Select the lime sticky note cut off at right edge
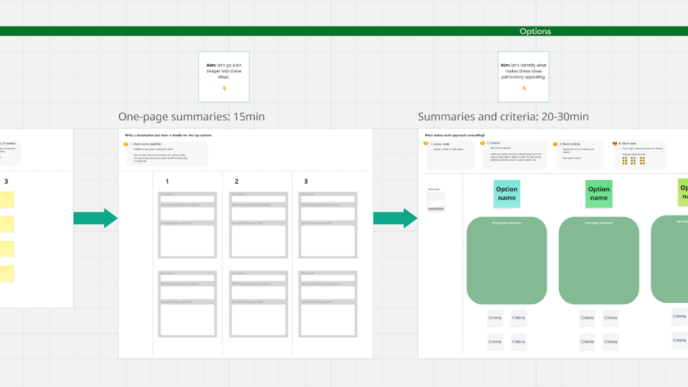This screenshot has width=688, height=387. coord(683,192)
